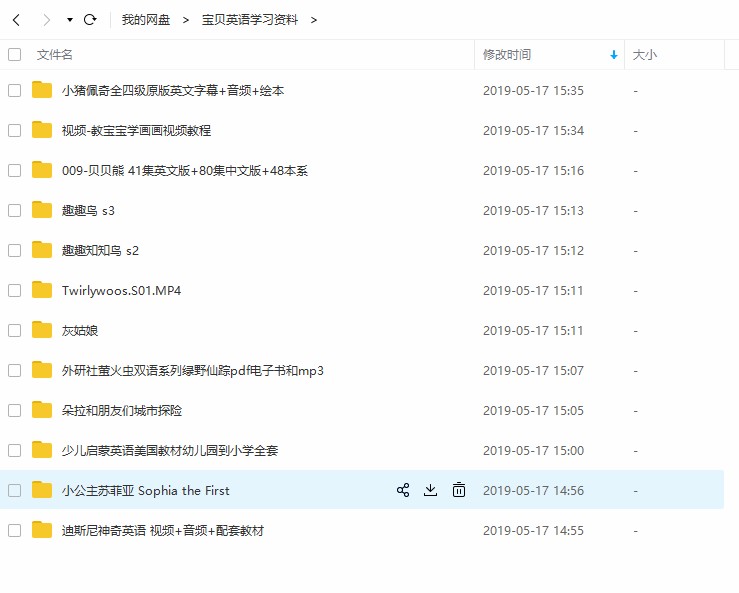This screenshot has width=739, height=593.
Task: Select the date 2019-05-17 15:34
Action: coord(534,131)
